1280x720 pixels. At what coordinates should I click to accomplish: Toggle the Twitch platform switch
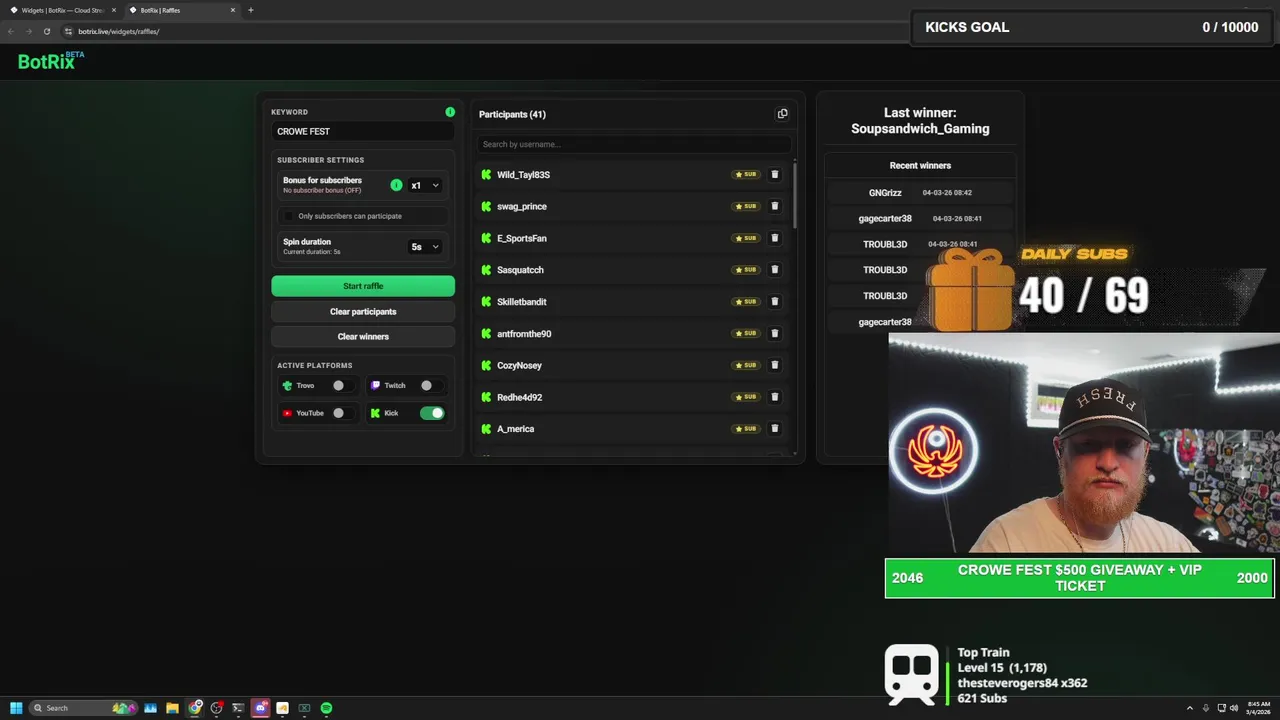[x=431, y=385]
